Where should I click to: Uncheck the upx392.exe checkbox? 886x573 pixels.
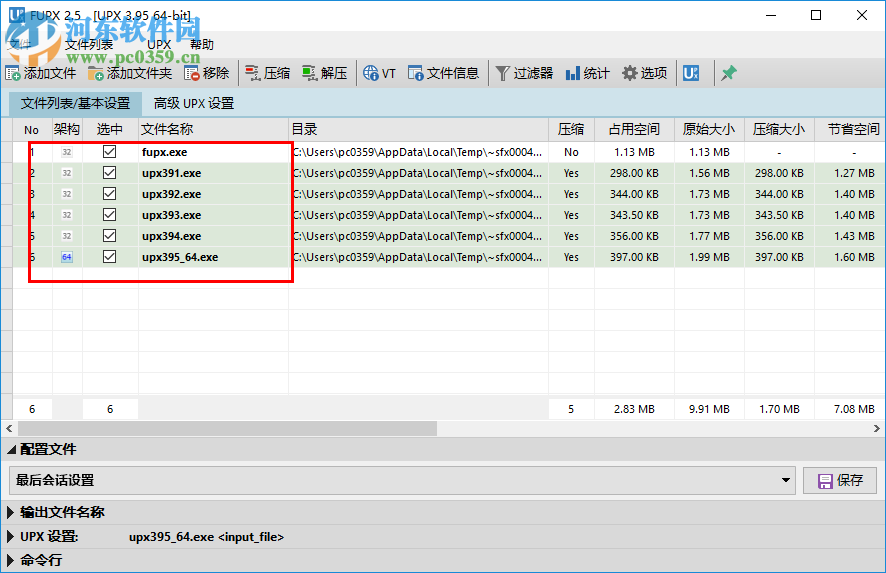[x=110, y=193]
